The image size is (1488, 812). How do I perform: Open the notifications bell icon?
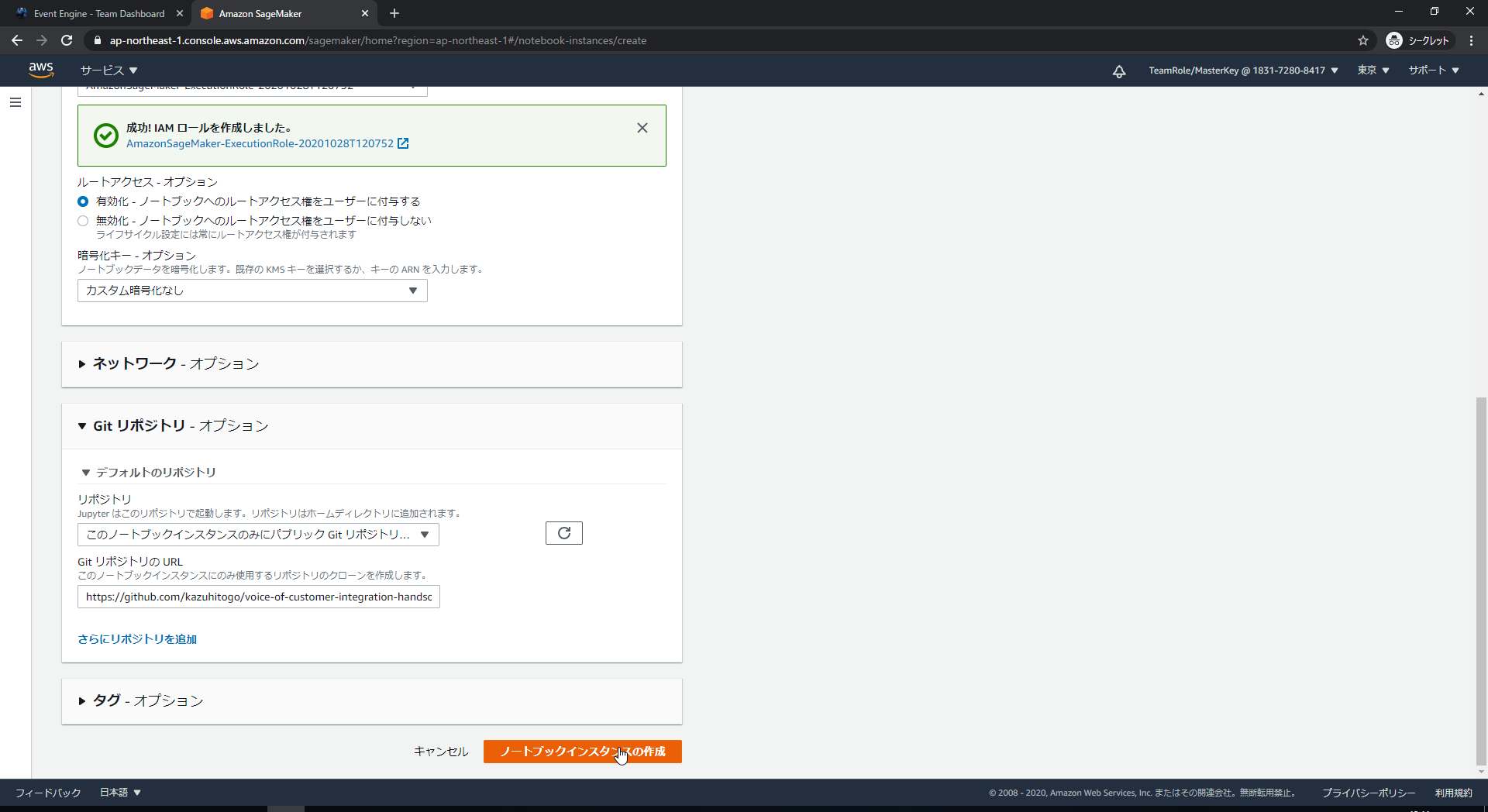pos(1119,71)
